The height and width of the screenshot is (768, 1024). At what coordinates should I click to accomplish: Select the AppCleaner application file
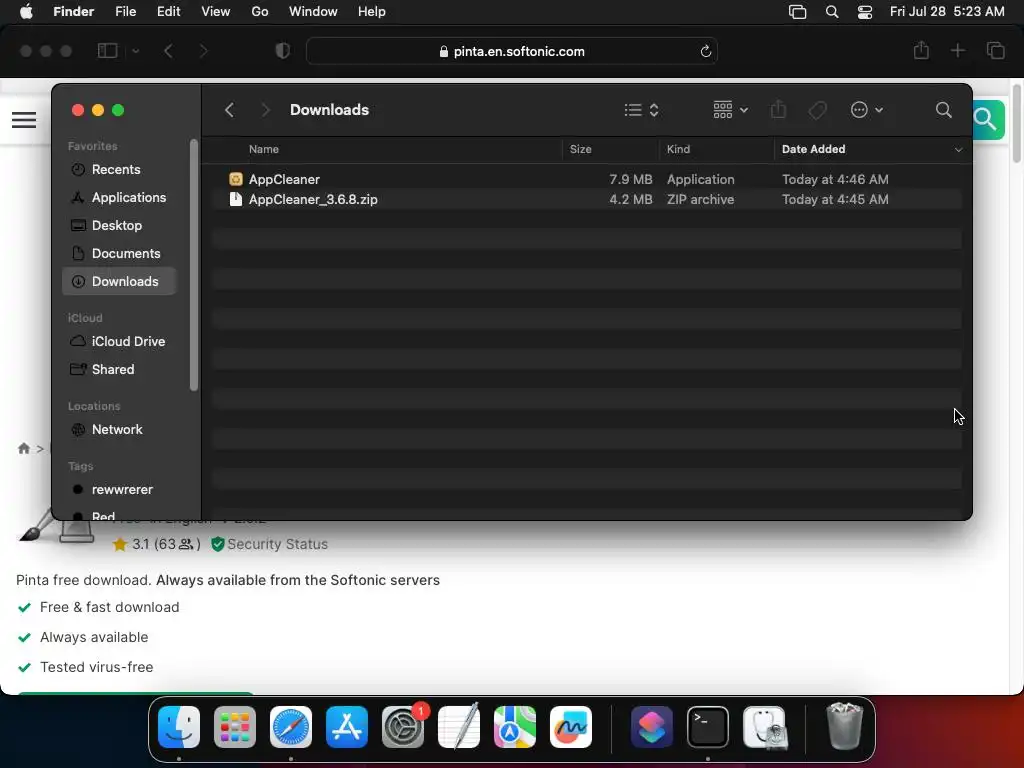586,179
